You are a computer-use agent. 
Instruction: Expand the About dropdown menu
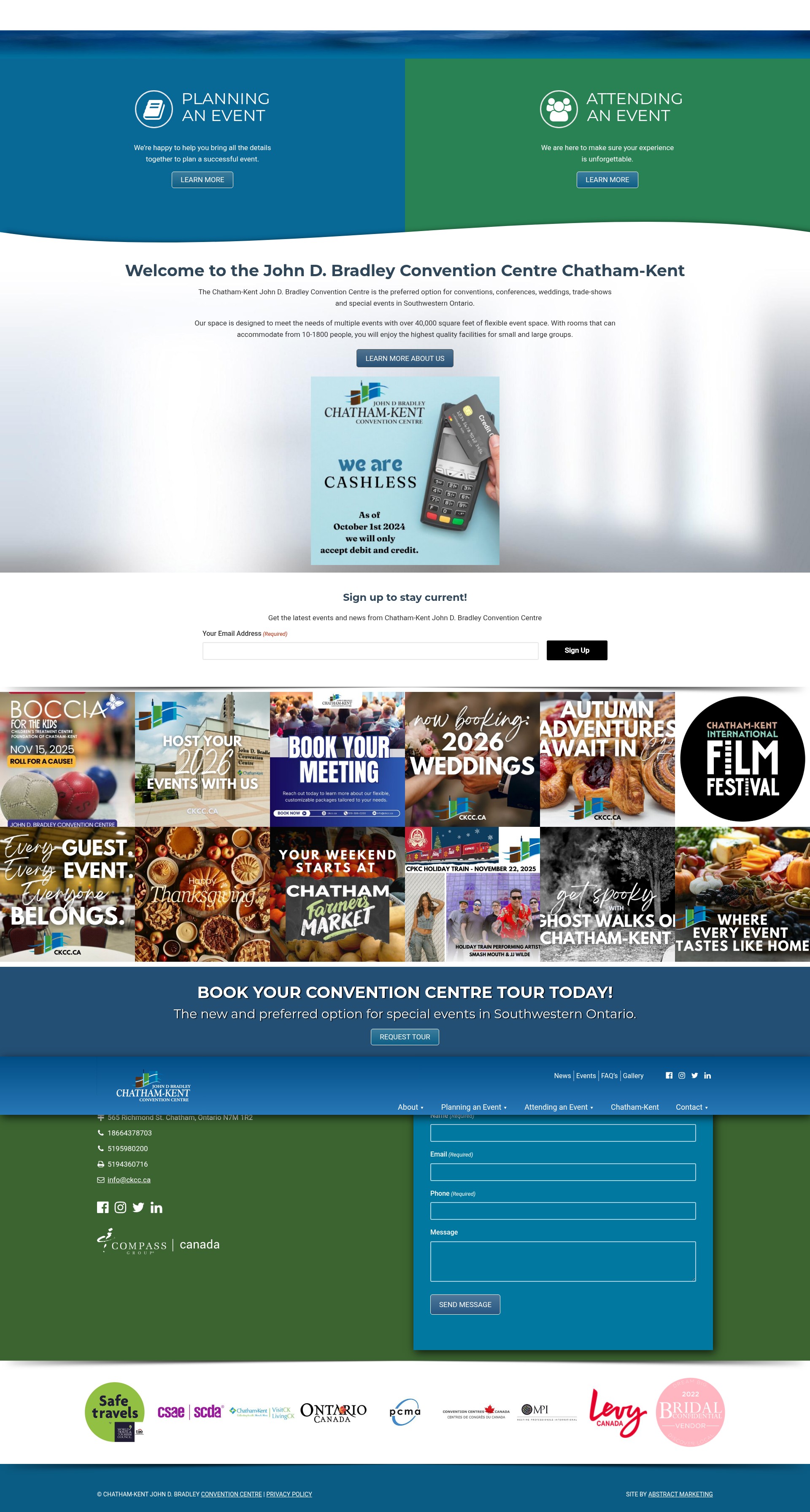410,1107
